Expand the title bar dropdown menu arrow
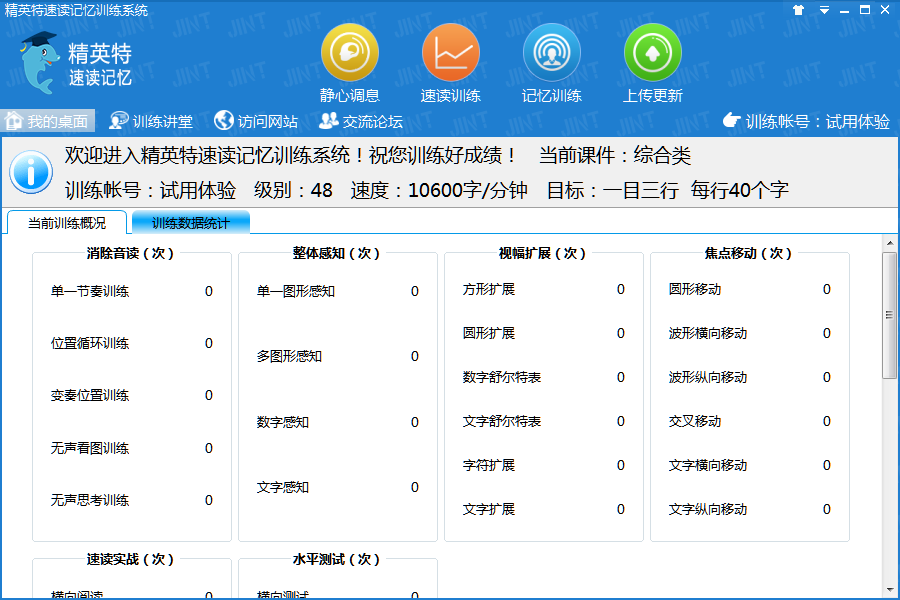Image resolution: width=900 pixels, height=600 pixels. pos(825,10)
